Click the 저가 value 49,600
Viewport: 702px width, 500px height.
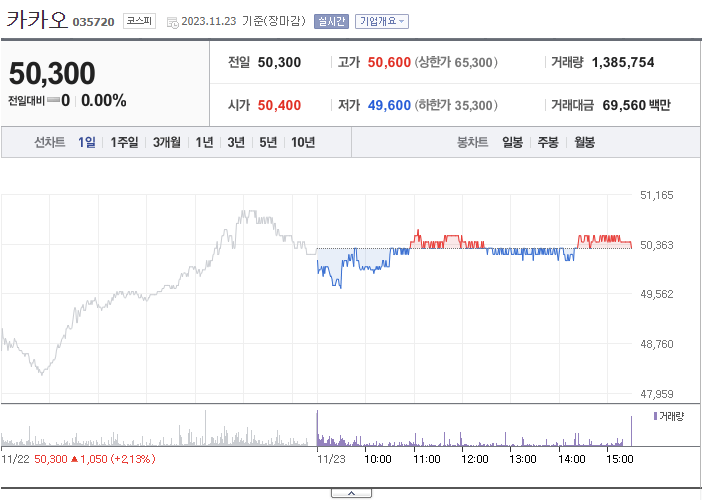(x=389, y=105)
